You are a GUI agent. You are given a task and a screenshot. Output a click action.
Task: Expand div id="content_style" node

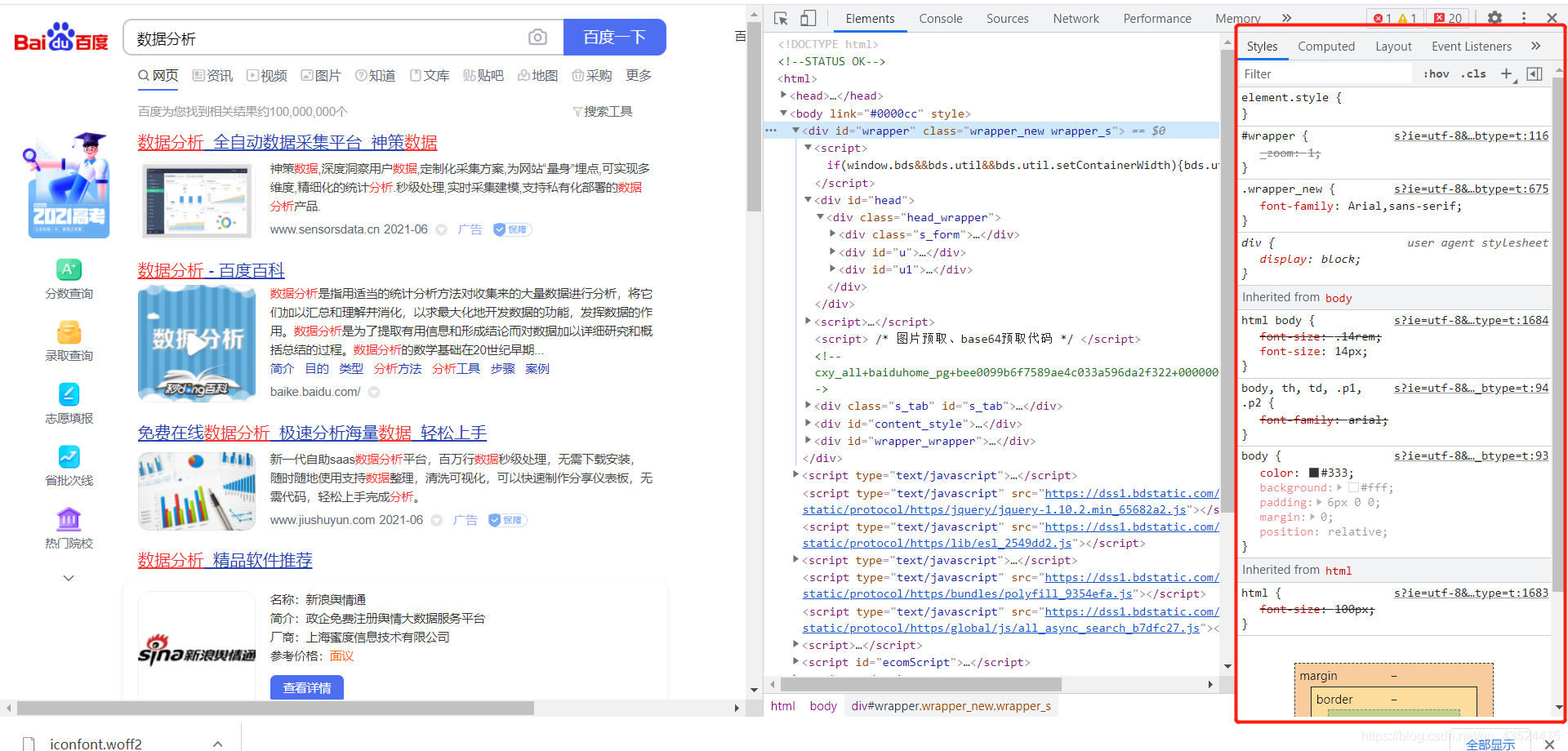(x=808, y=424)
